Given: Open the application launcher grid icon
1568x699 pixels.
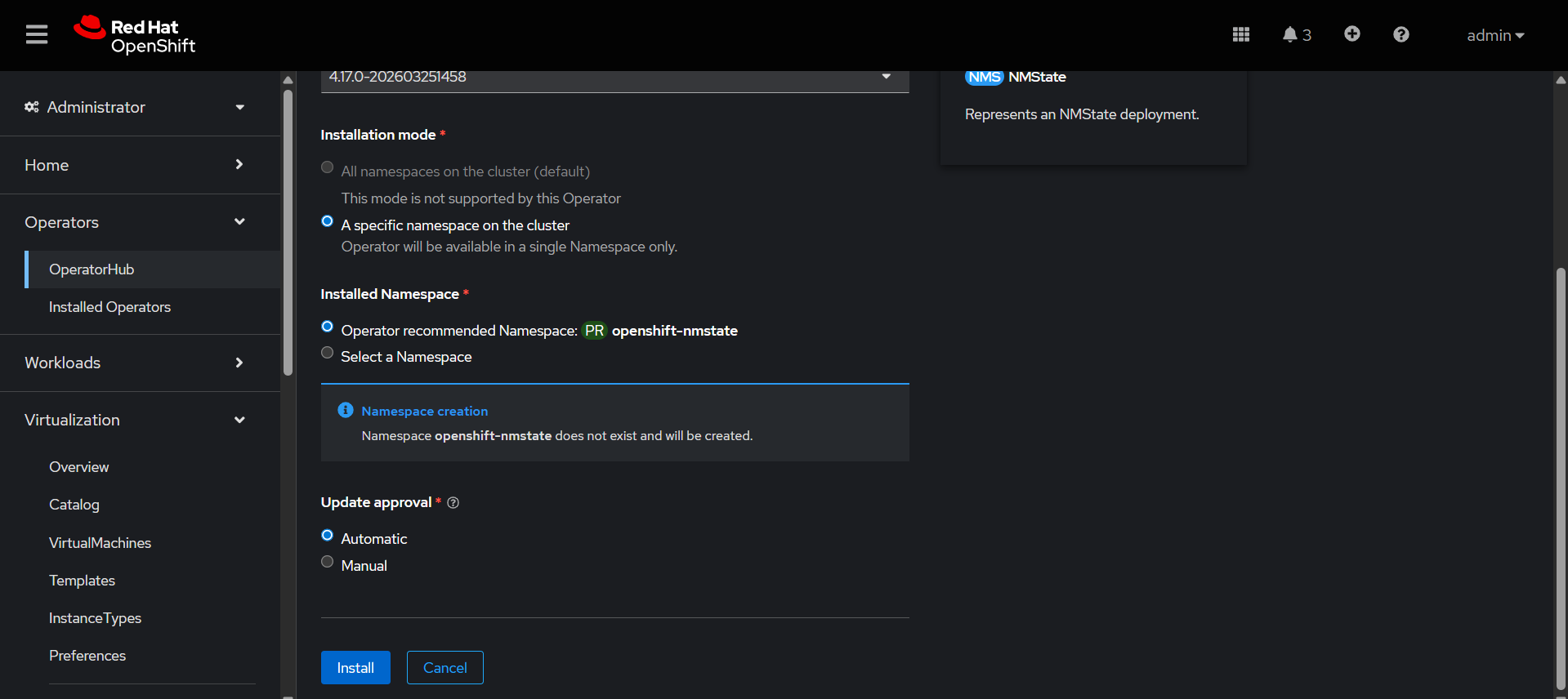Looking at the screenshot, I should click(x=1240, y=34).
